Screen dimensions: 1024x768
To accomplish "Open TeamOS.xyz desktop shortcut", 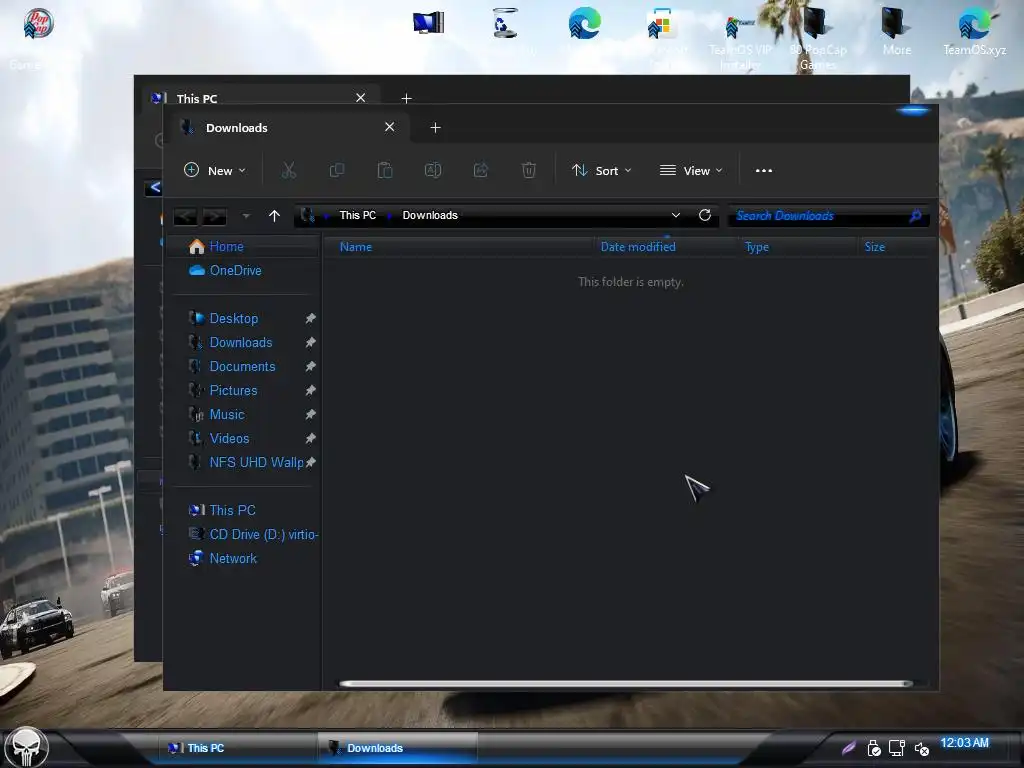I will 974,33.
